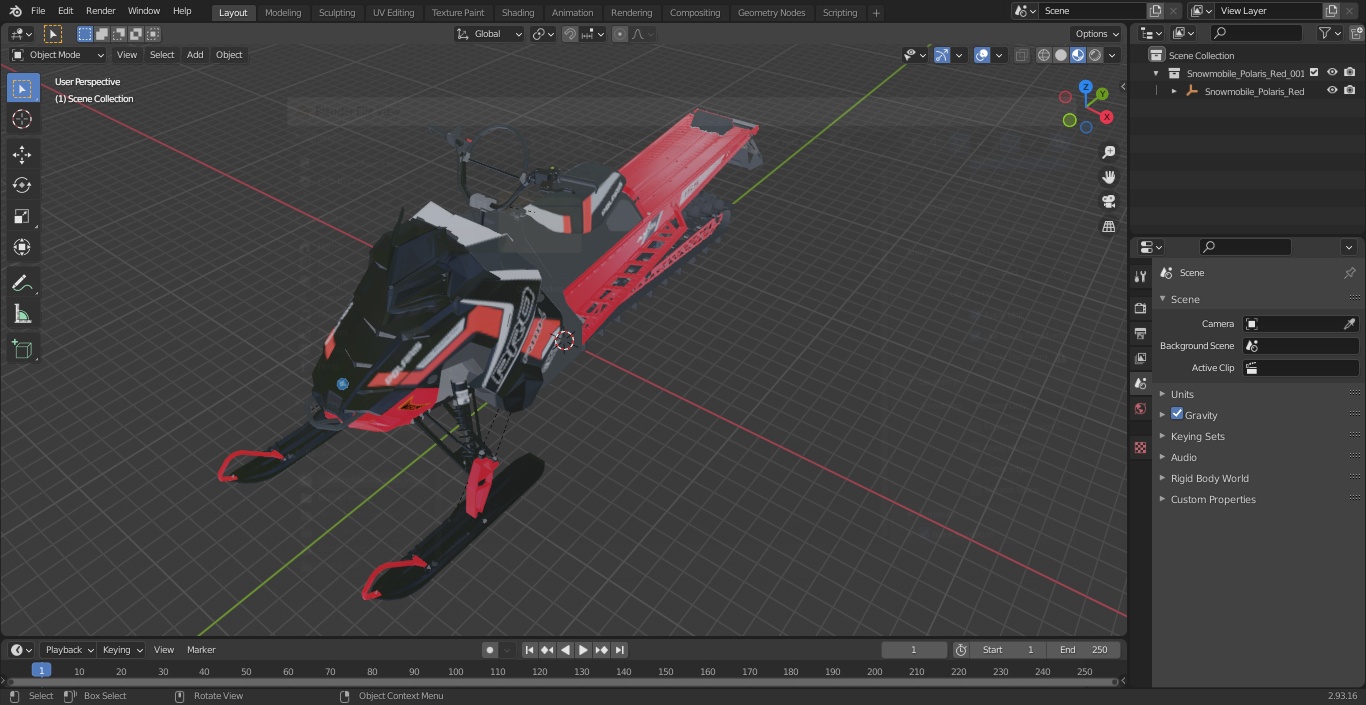Click the viewport pan hand icon
The image size is (1366, 705).
point(1108,177)
